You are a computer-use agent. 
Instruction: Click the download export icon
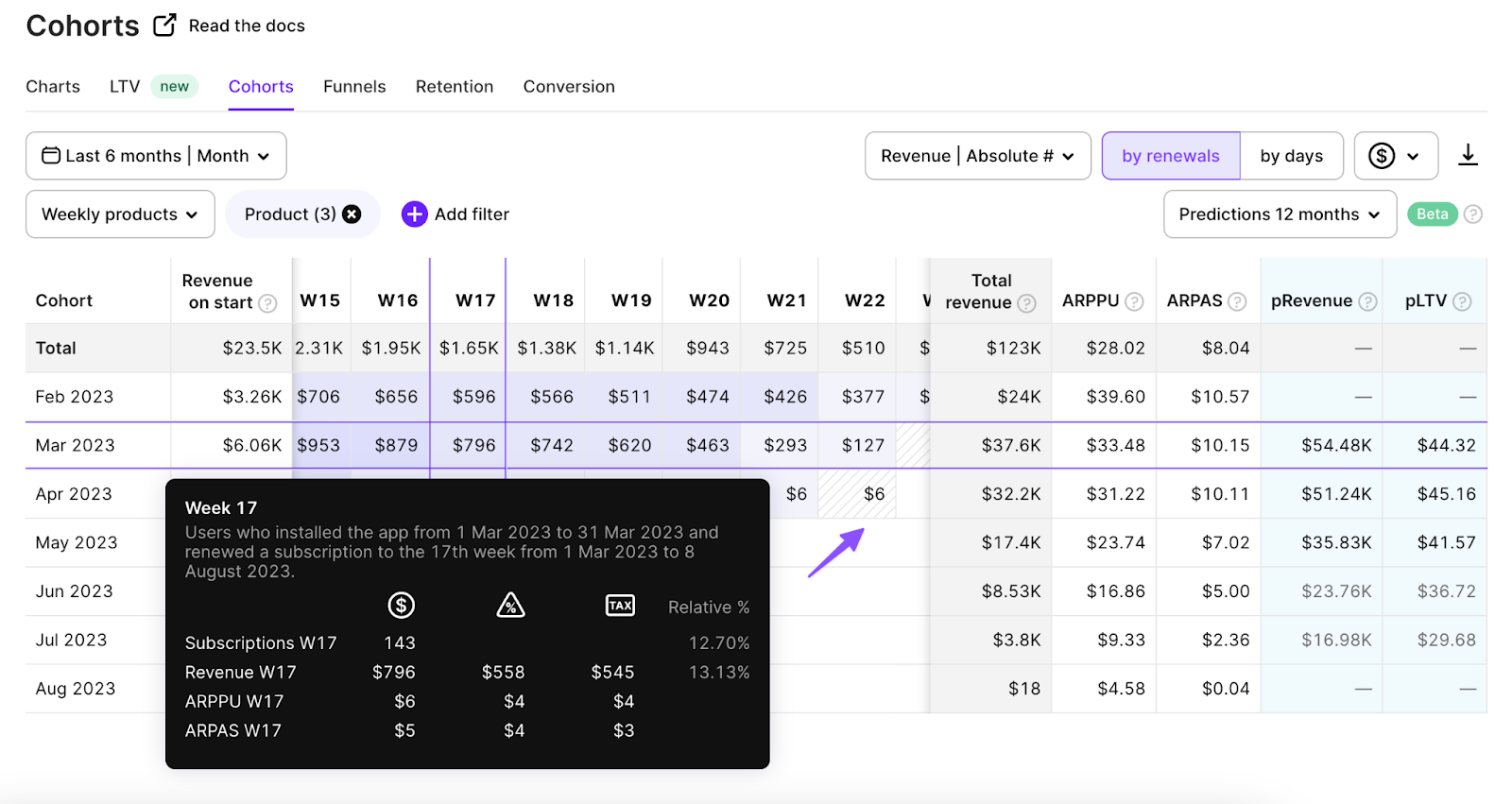pyautogui.click(x=1467, y=156)
